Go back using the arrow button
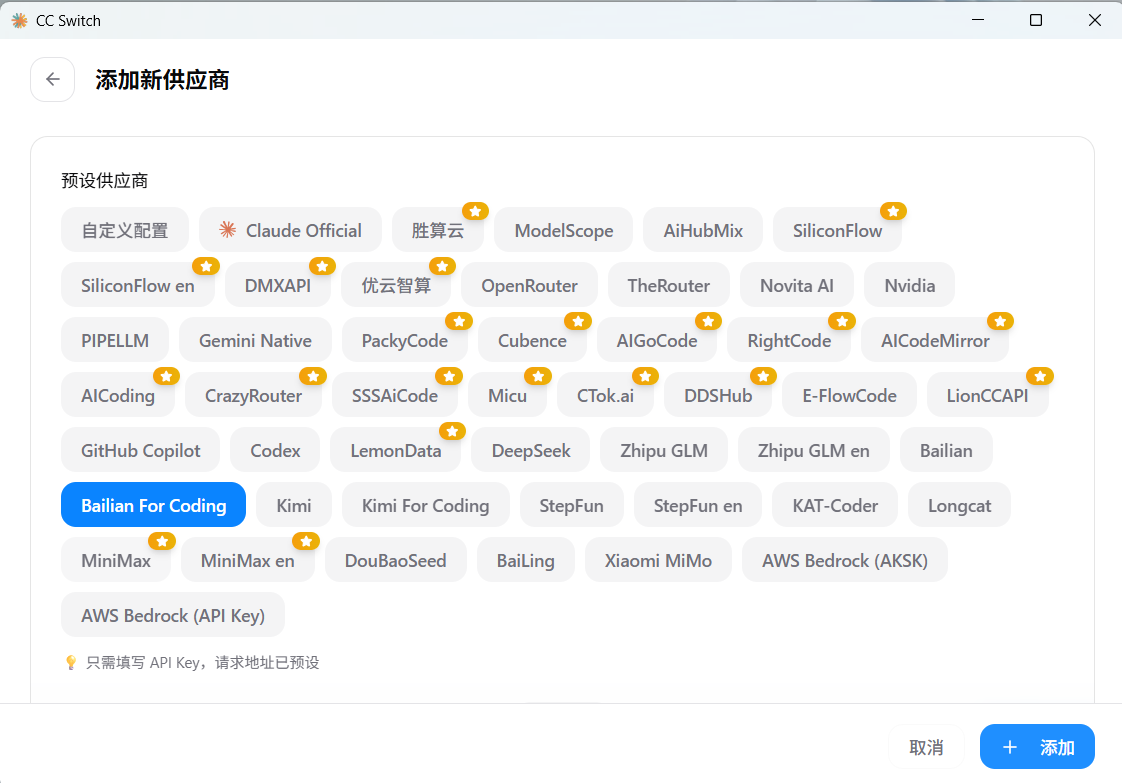The width and height of the screenshot is (1122, 783). [x=52, y=79]
